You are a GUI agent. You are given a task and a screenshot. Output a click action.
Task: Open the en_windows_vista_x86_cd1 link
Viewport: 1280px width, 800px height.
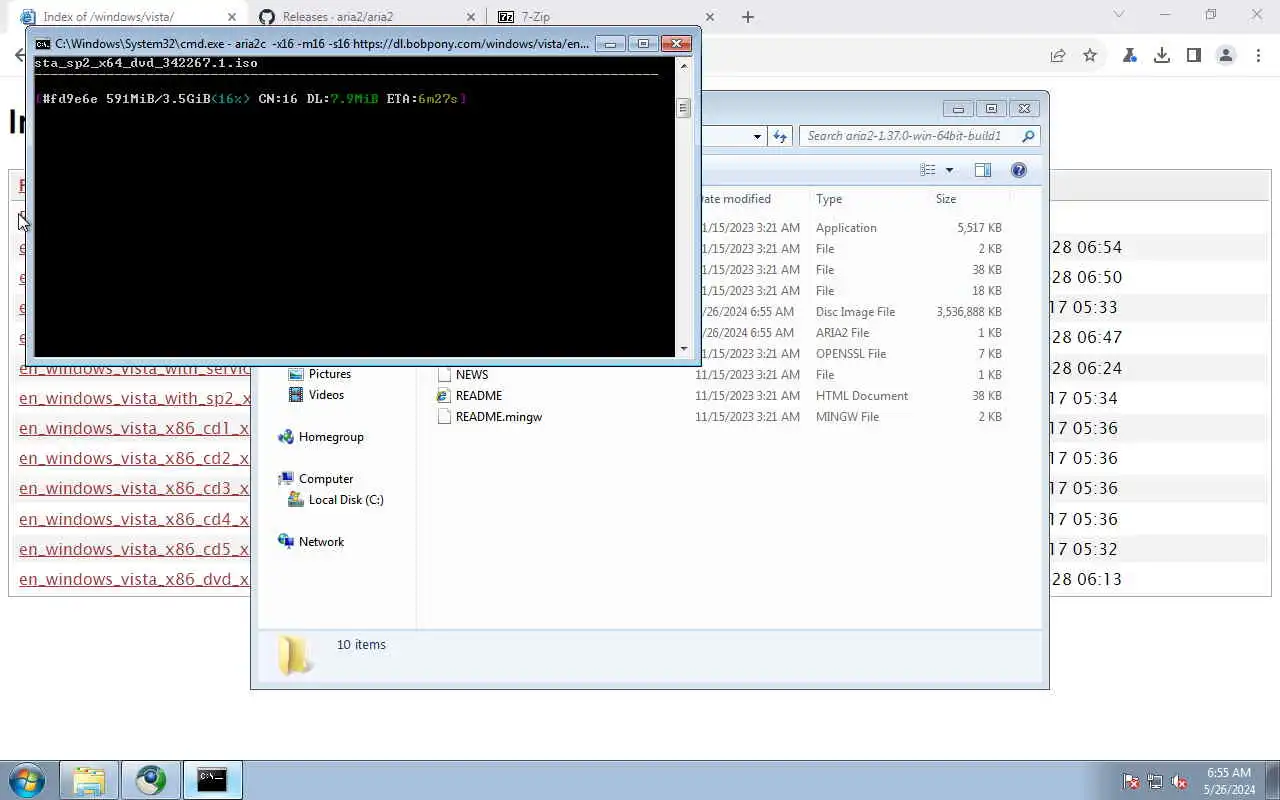click(134, 428)
